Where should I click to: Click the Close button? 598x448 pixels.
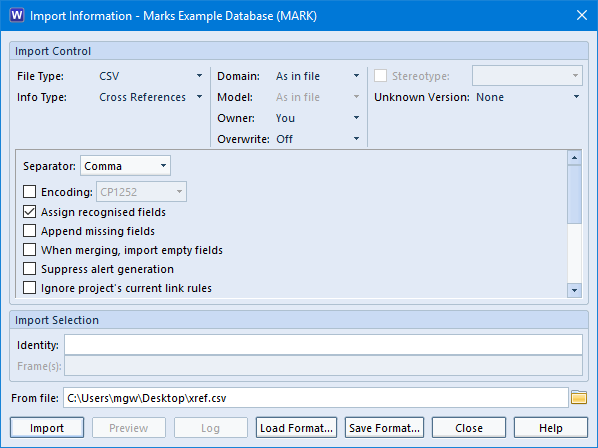pyautogui.click(x=469, y=428)
